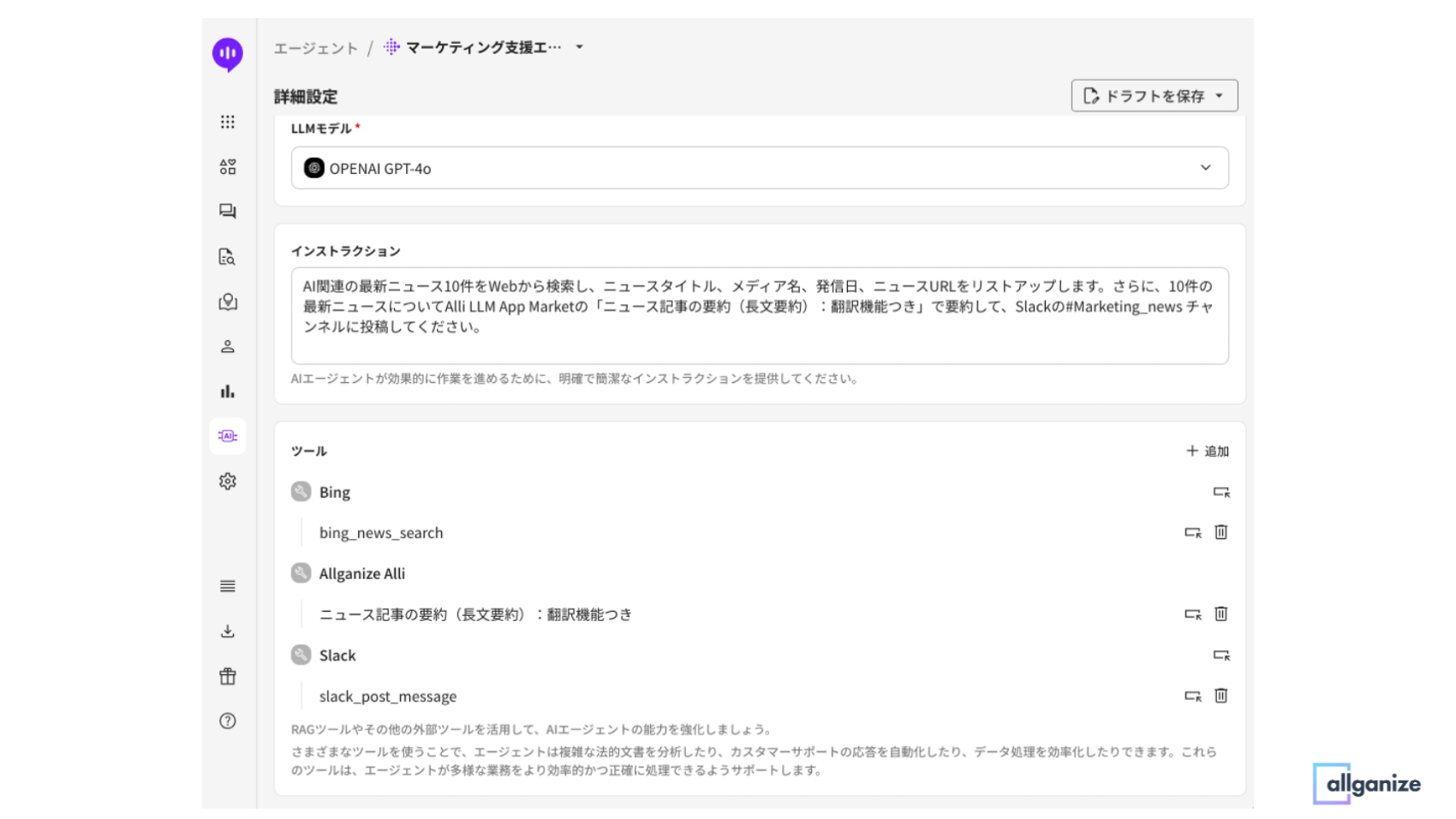Select the AI agent icon in sidebar
1456x819 pixels.
(227, 436)
